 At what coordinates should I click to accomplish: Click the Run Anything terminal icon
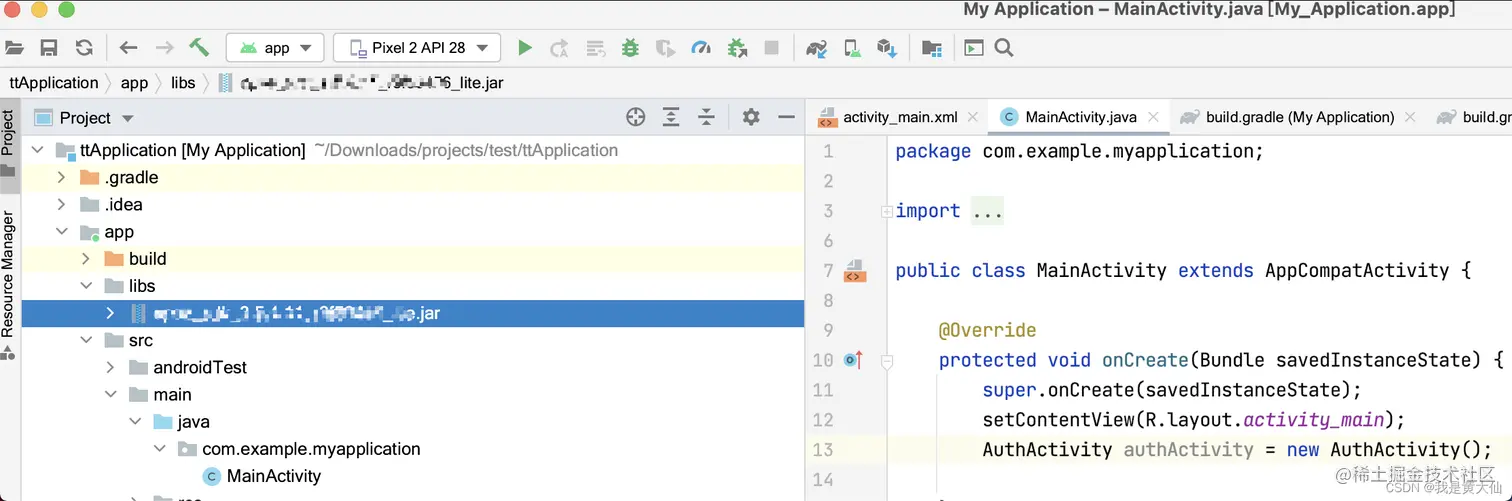coord(974,48)
